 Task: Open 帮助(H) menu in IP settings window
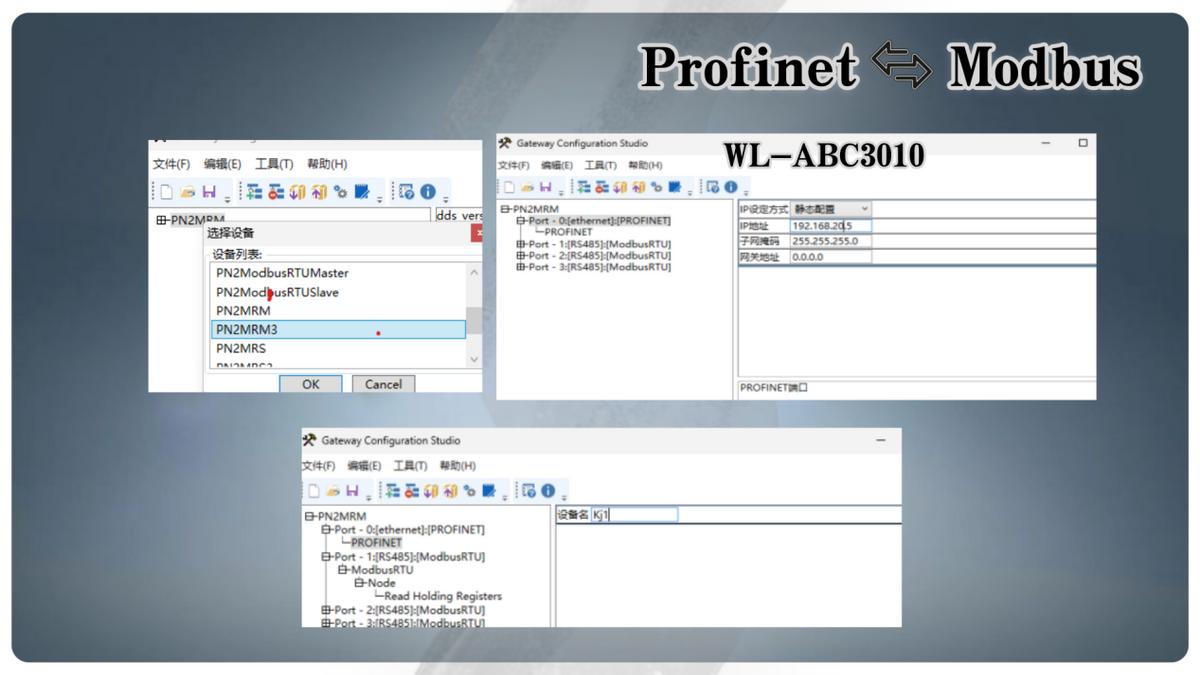pos(645,166)
